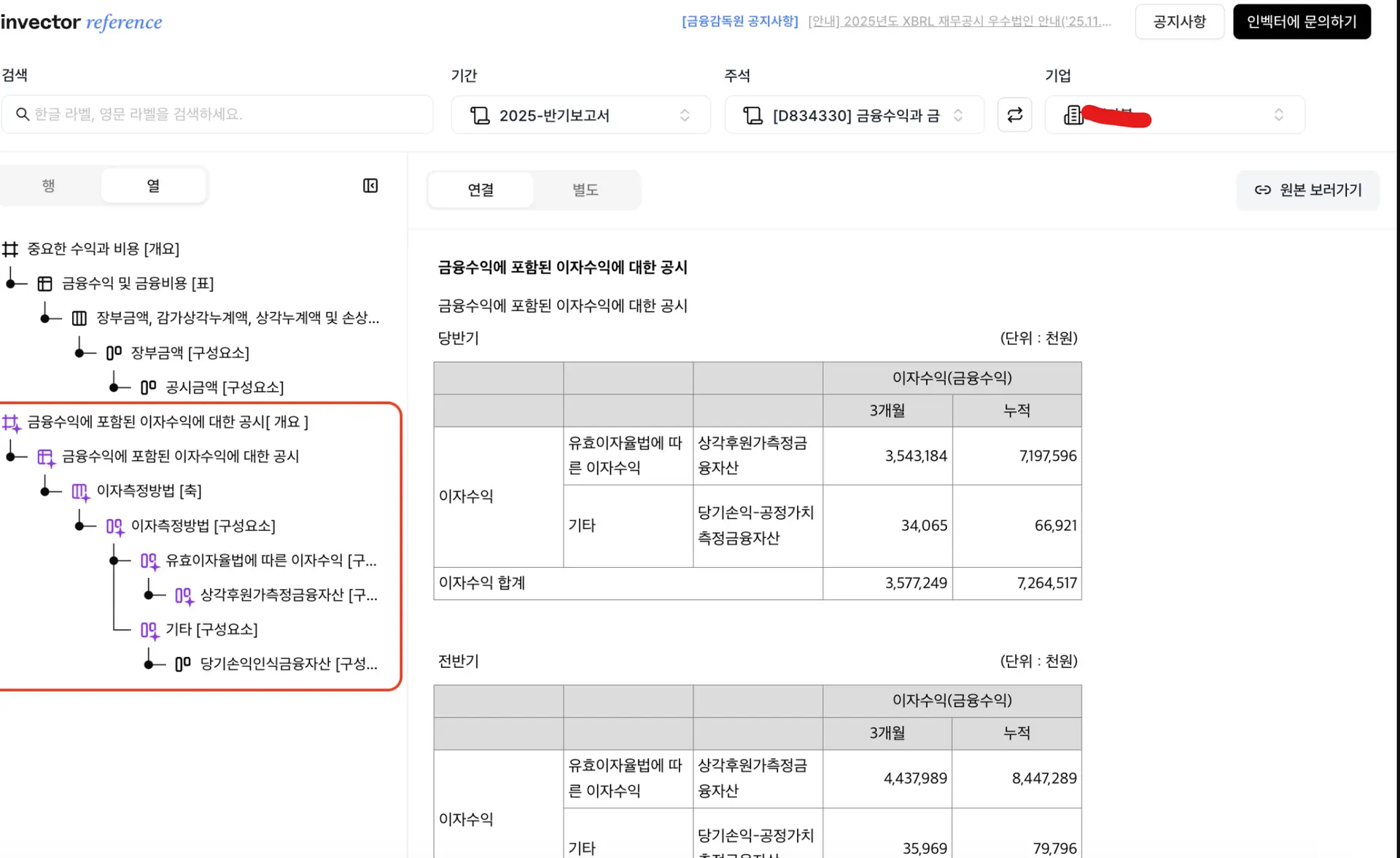The width and height of the screenshot is (1400, 858).
Task: Collapse the sidebar panel icon
Action: tap(370, 186)
